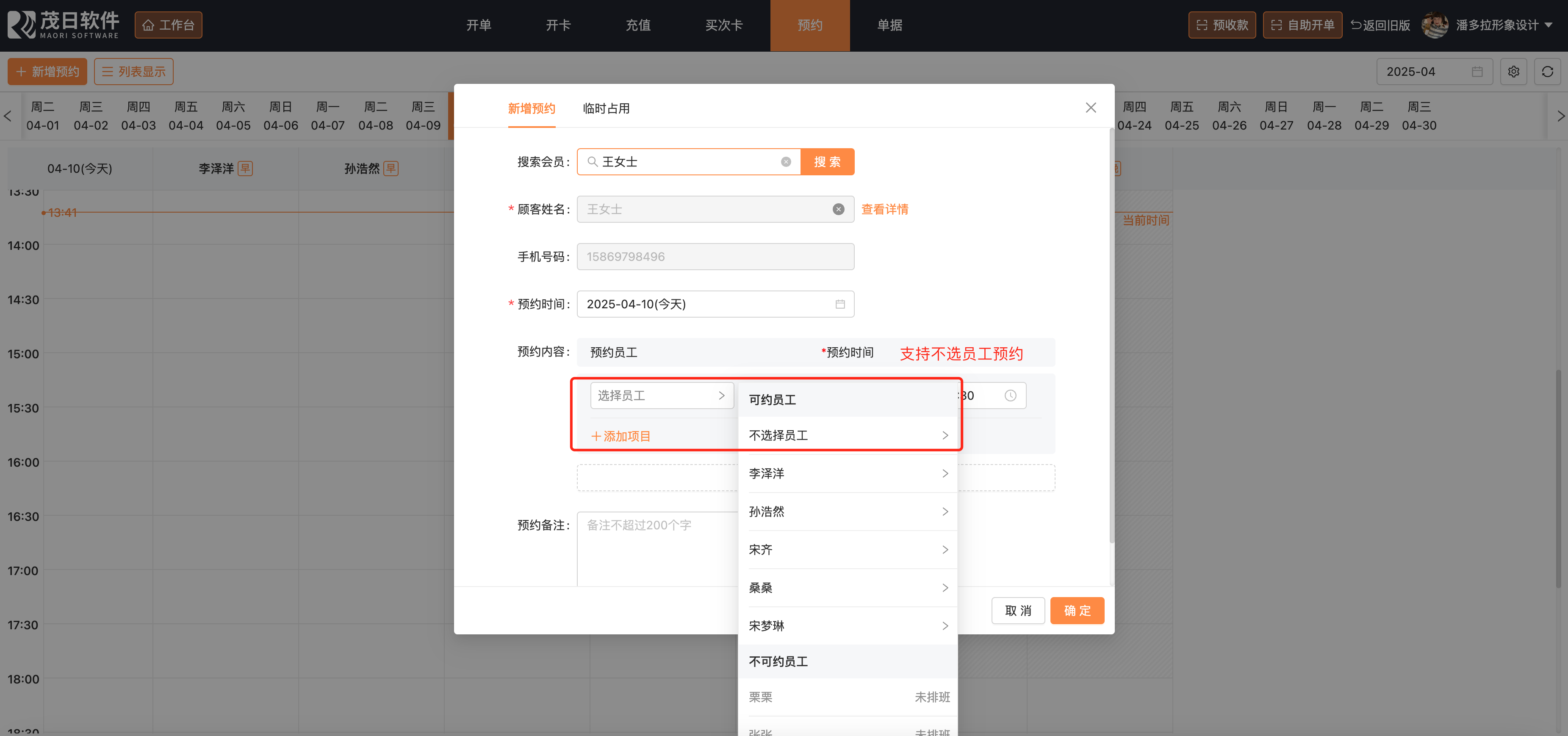The width and height of the screenshot is (1568, 736).
Task: Go to previous week arrow
Action: point(8,116)
